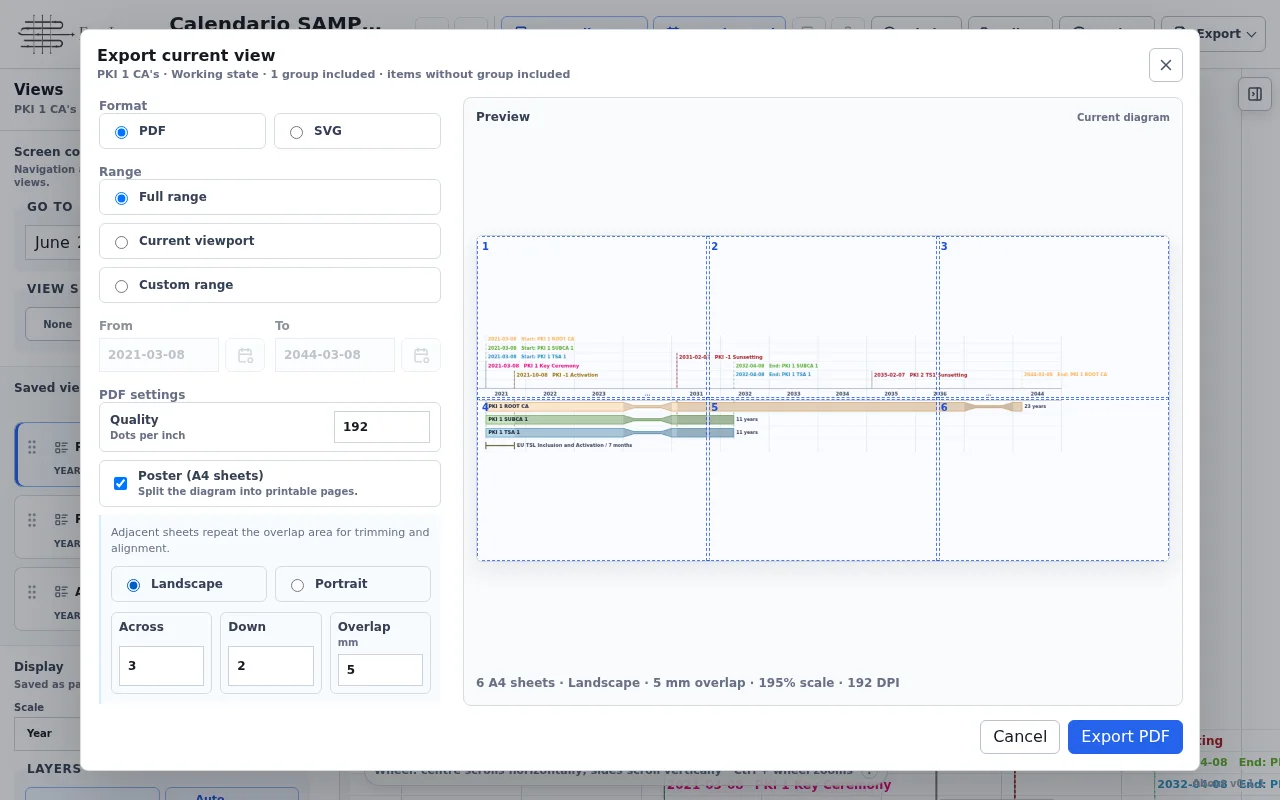Click preview sheet number 1
This screenshot has height=800, width=1280.
[x=592, y=317]
